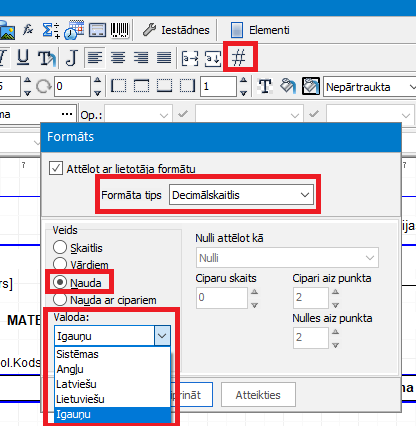Open Iestādnes settings

click(177, 30)
